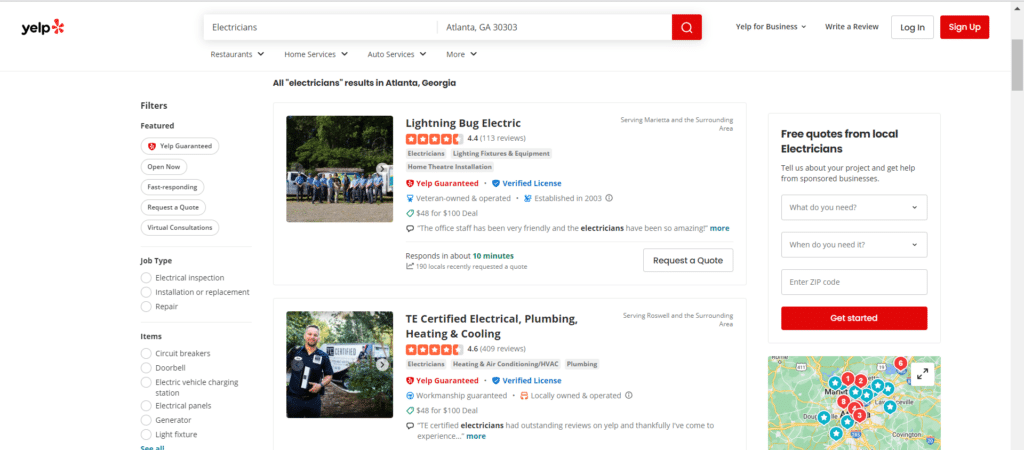Click Verified License badge icon on Lightning Bug Electric
The width and height of the screenshot is (1024, 450).
click(496, 184)
